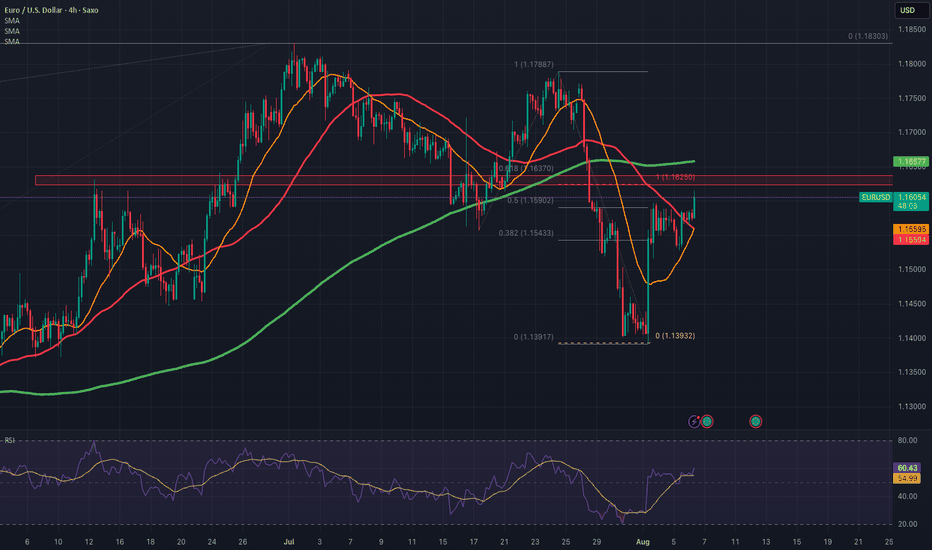
Task: Click the 1.18500 price axis label
Action: click(x=912, y=29)
